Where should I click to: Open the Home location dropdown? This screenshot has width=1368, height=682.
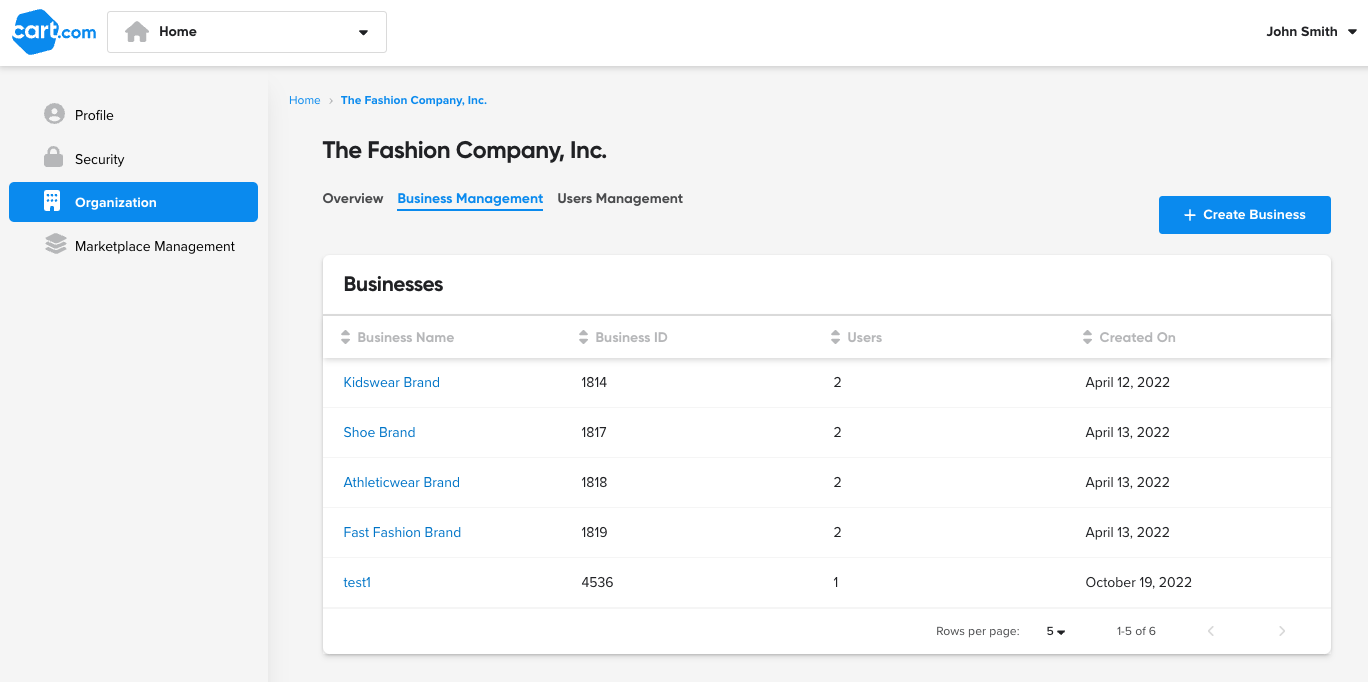point(362,31)
